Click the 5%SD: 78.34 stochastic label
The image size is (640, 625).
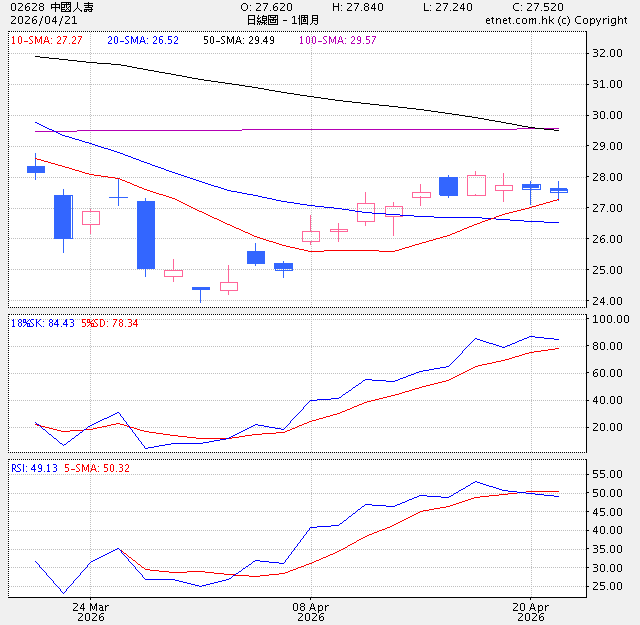click(x=110, y=323)
